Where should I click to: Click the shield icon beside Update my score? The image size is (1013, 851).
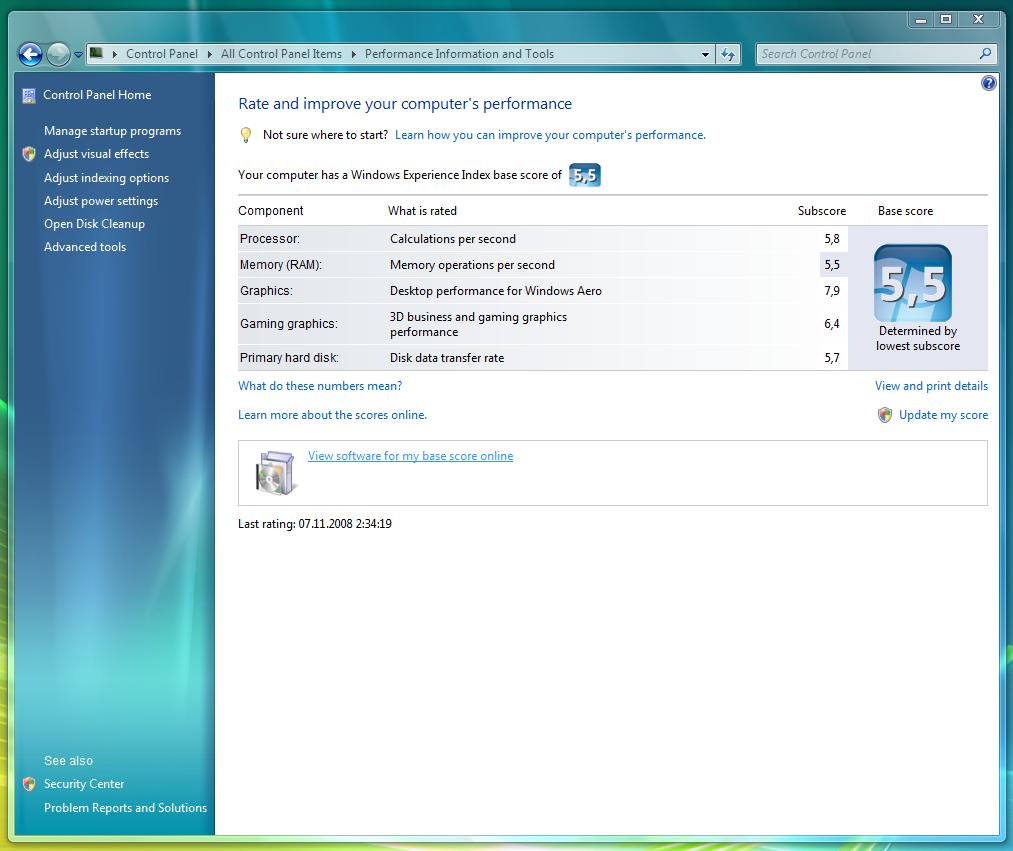(x=884, y=415)
